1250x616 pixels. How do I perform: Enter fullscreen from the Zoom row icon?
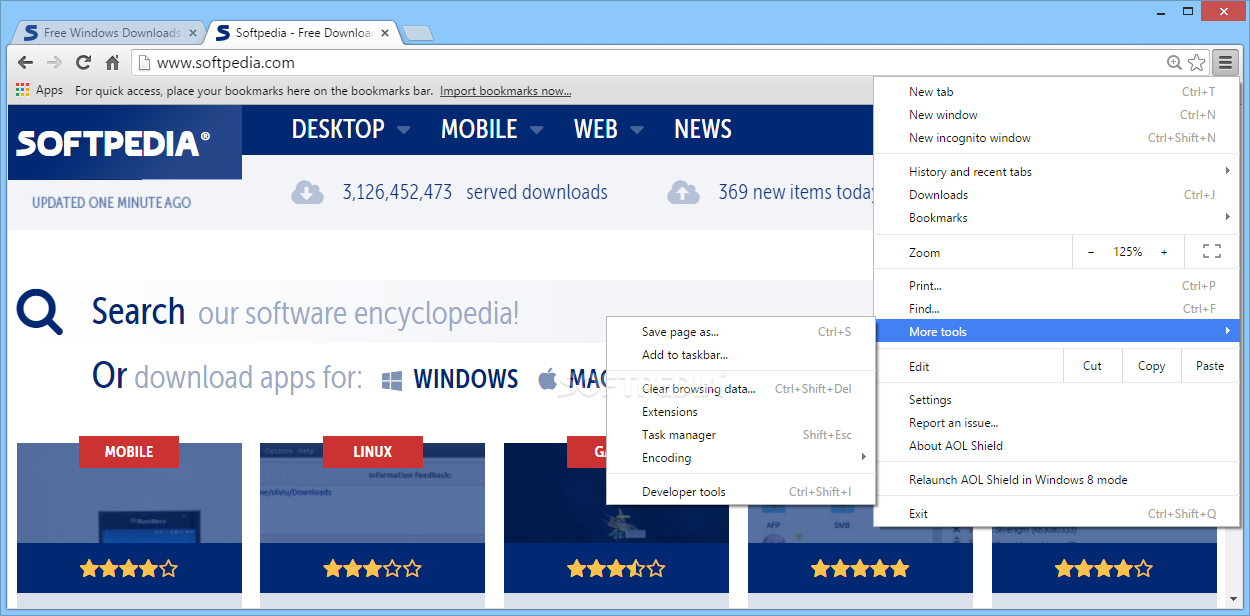[x=1212, y=252]
